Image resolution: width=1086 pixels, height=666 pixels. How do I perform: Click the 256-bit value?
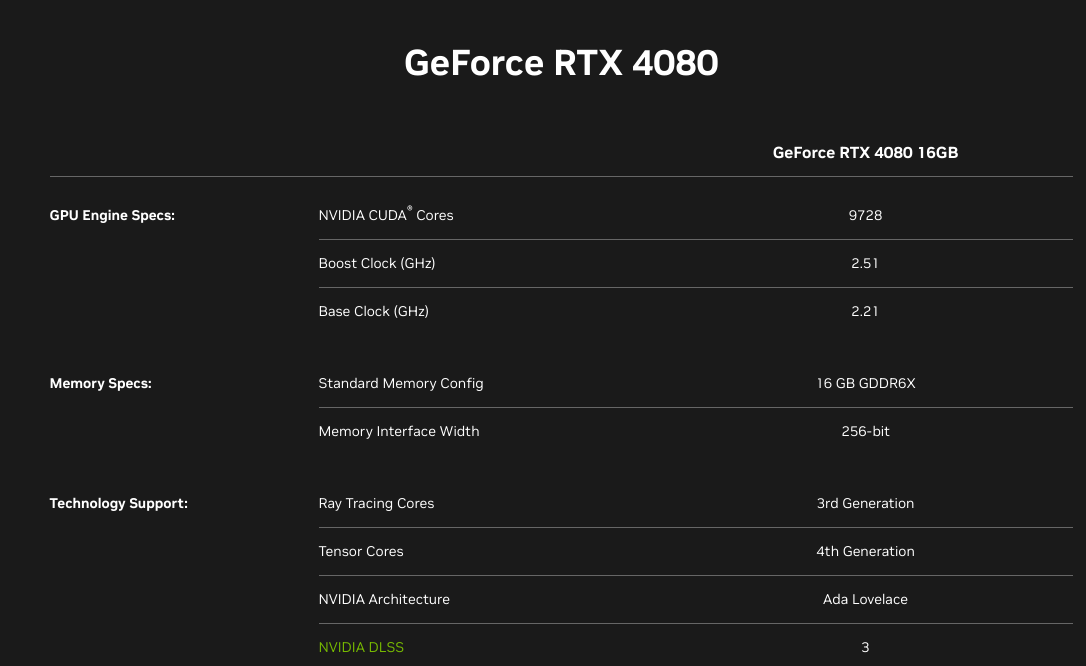click(865, 431)
